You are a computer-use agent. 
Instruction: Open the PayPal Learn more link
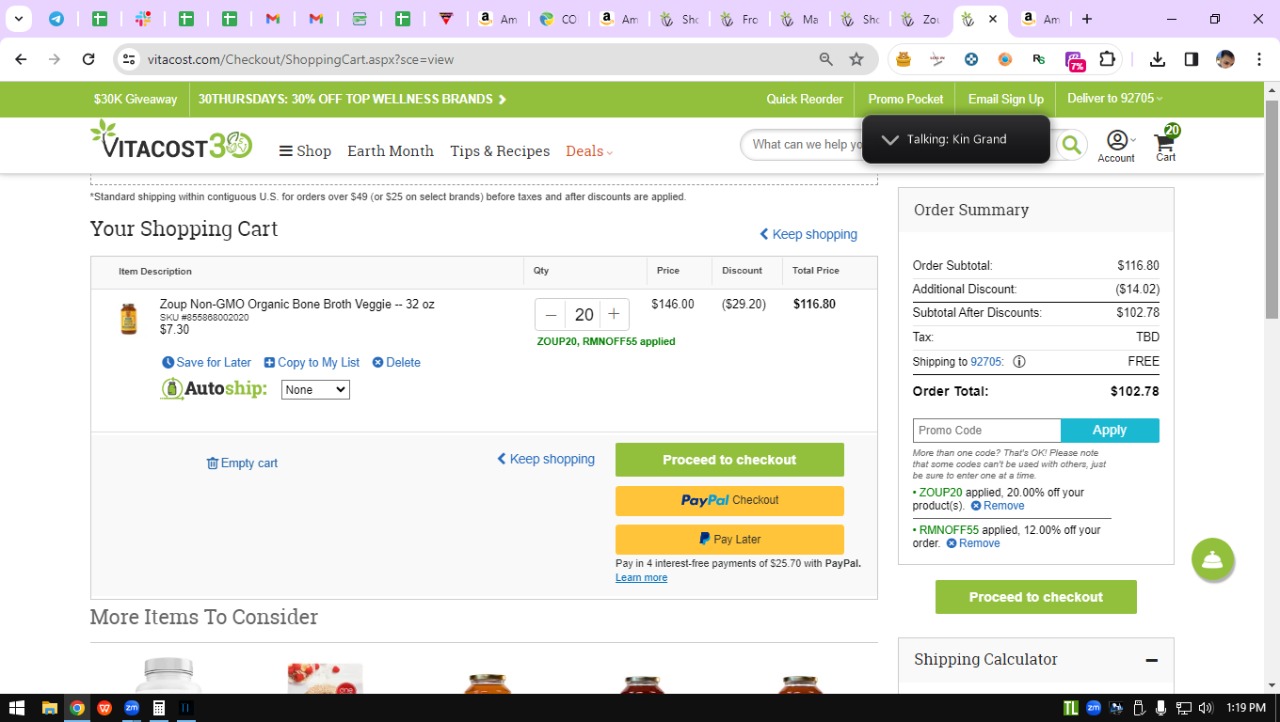[641, 578]
